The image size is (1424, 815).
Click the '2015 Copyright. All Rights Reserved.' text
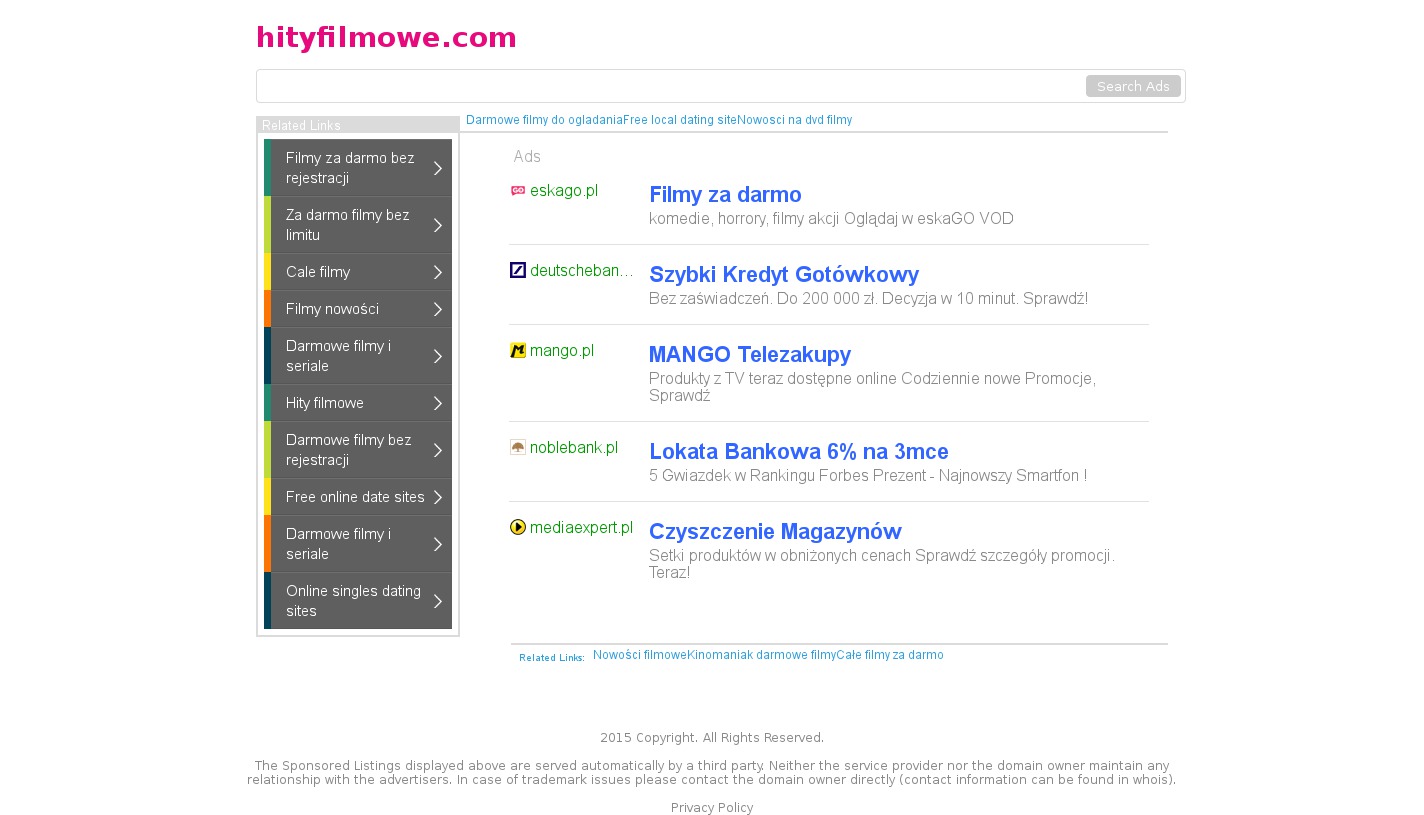[712, 738]
